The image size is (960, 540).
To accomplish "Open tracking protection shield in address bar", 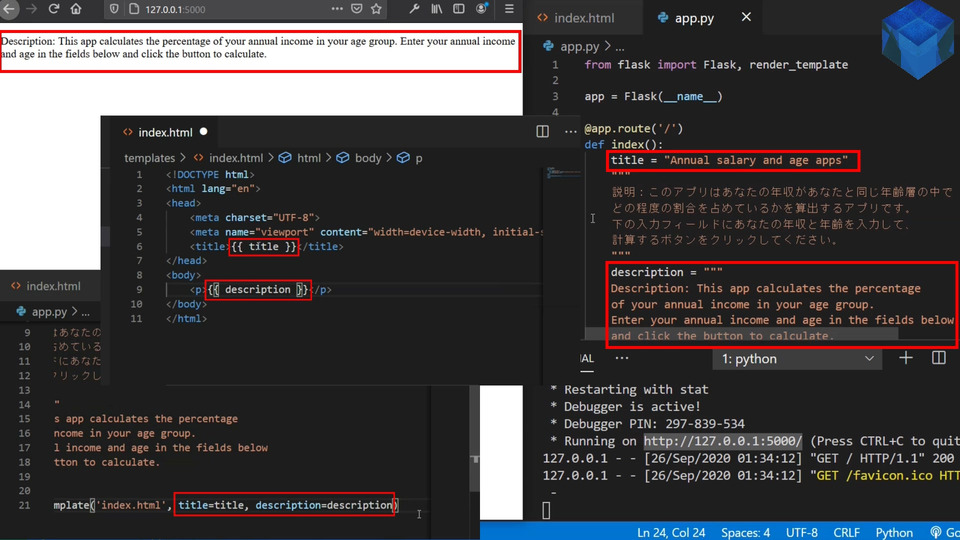I will click(113, 9).
